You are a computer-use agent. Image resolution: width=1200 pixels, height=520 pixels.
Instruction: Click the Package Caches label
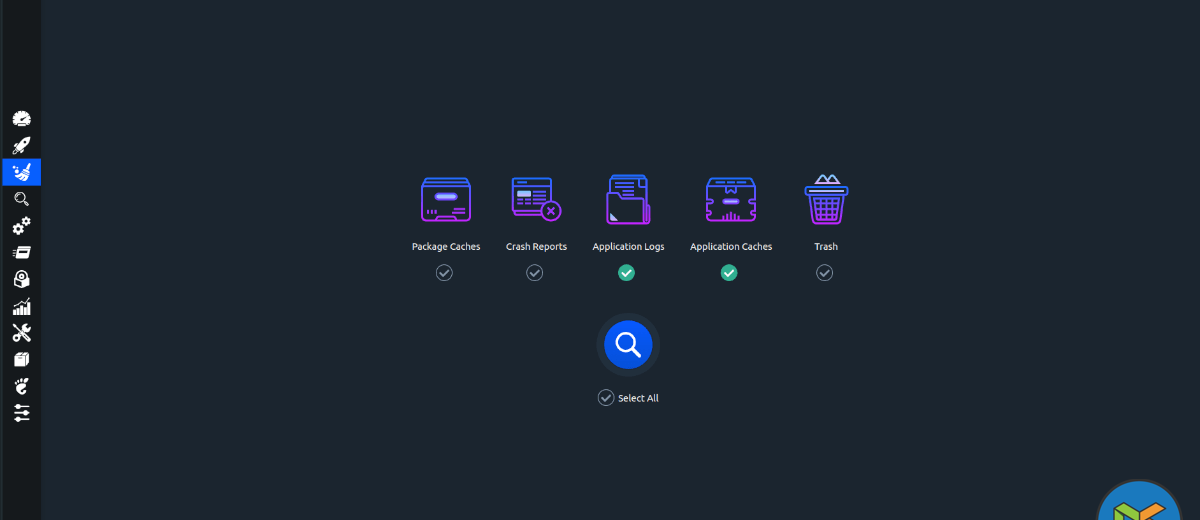tap(446, 247)
